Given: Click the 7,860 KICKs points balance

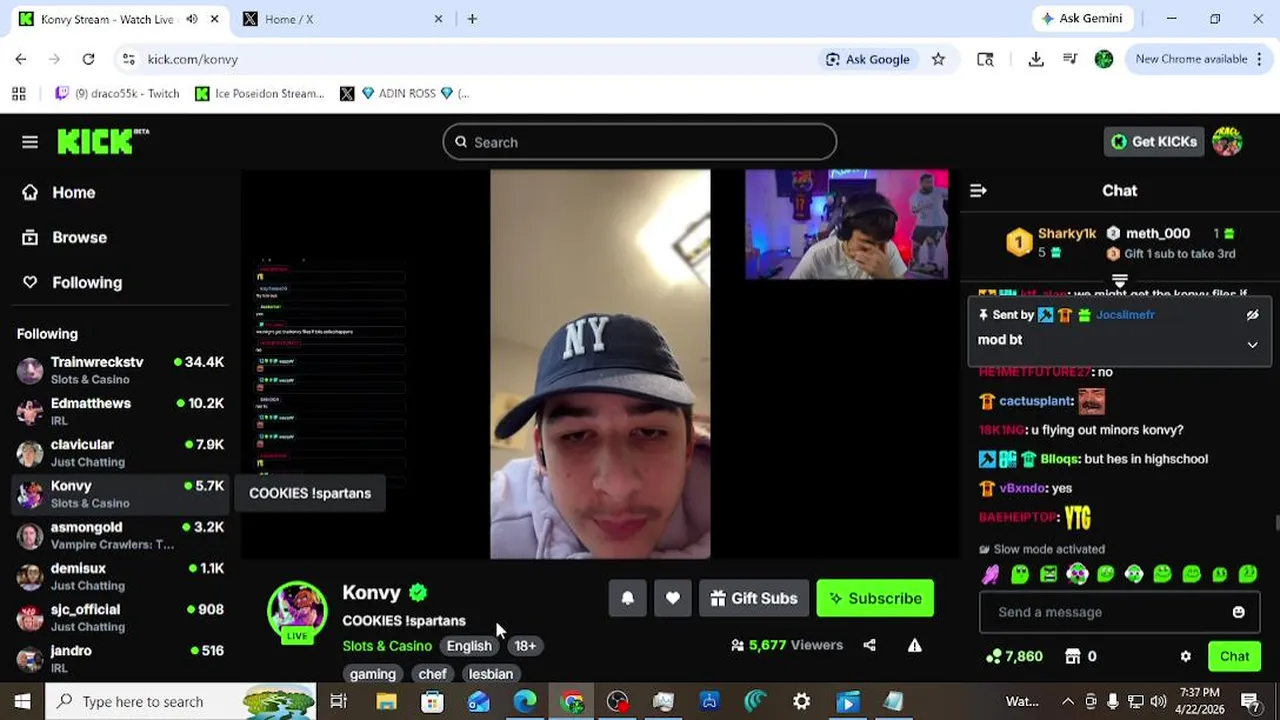Looking at the screenshot, I should [x=1014, y=656].
